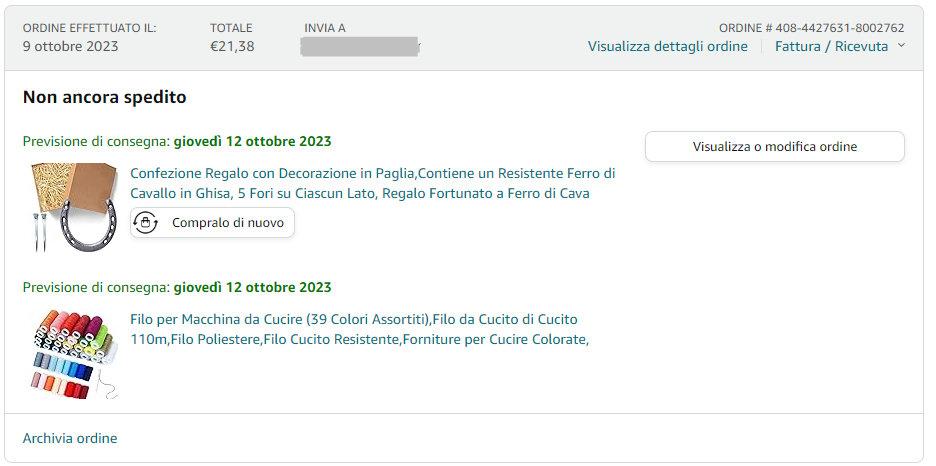Click the buy-again cart icon
Viewport: 936px width, 466px height.
coord(147,223)
